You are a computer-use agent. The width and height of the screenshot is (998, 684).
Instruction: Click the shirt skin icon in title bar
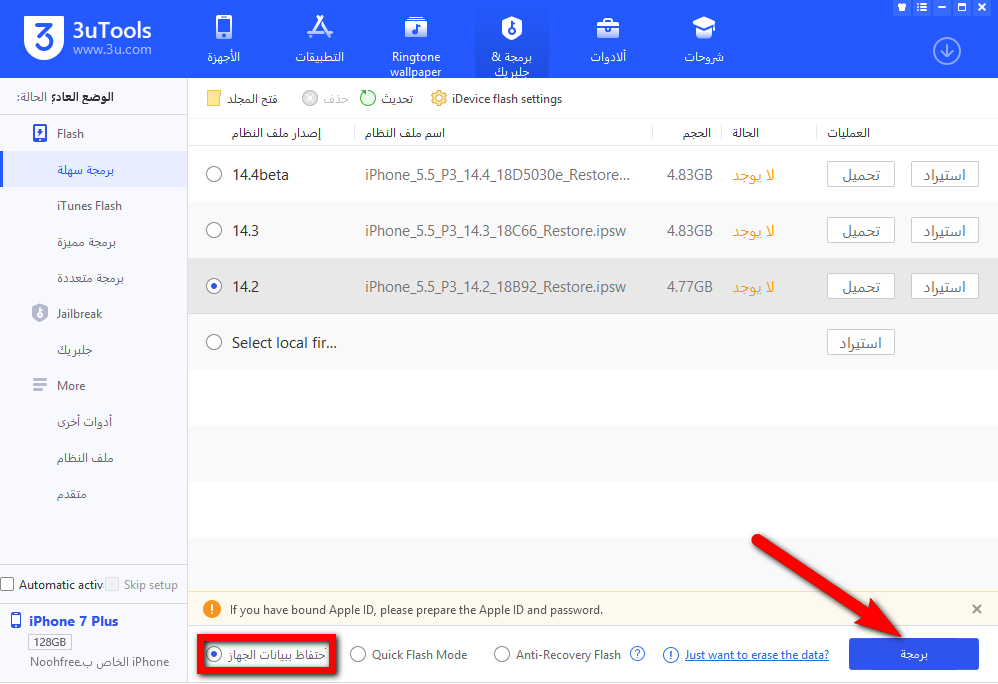pyautogui.click(x=902, y=8)
